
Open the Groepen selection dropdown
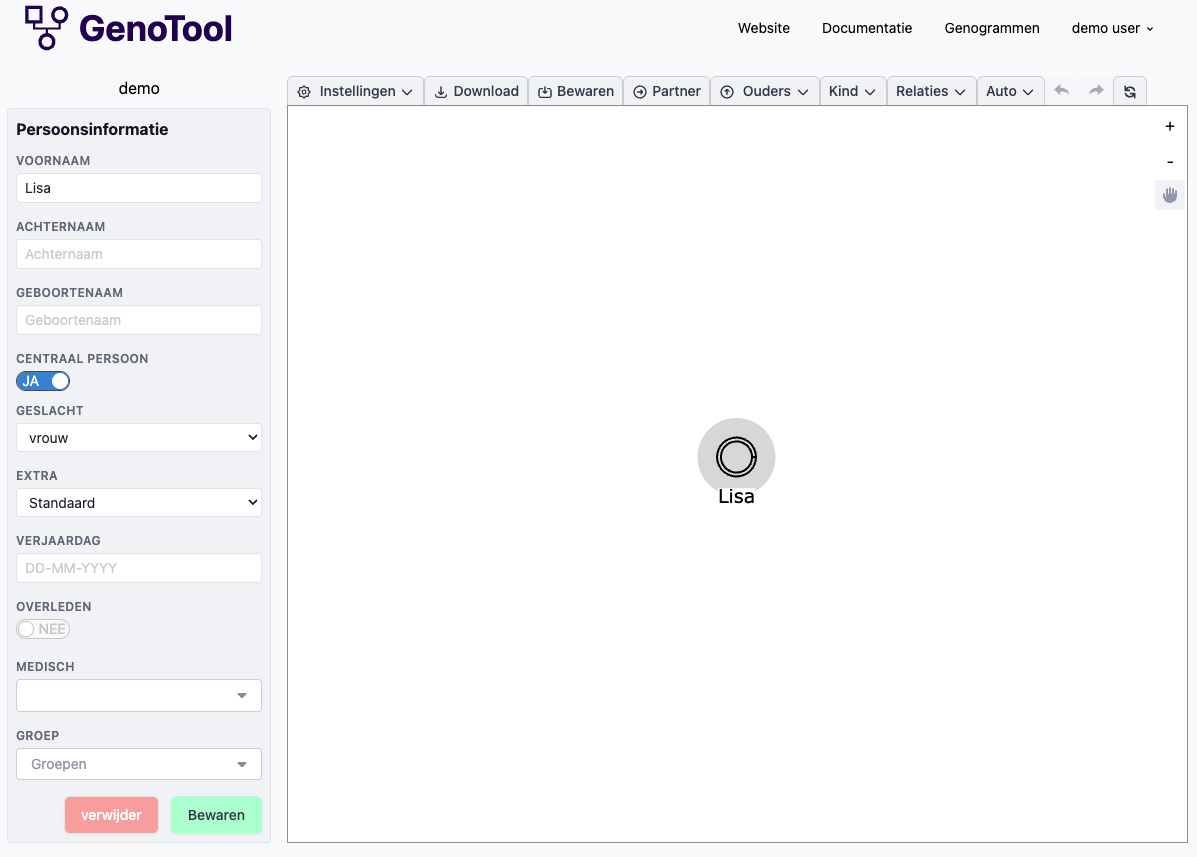point(139,764)
